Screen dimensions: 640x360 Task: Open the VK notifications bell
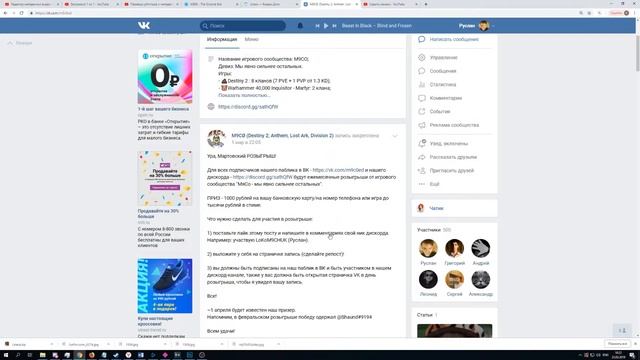pyautogui.click(x=300, y=26)
